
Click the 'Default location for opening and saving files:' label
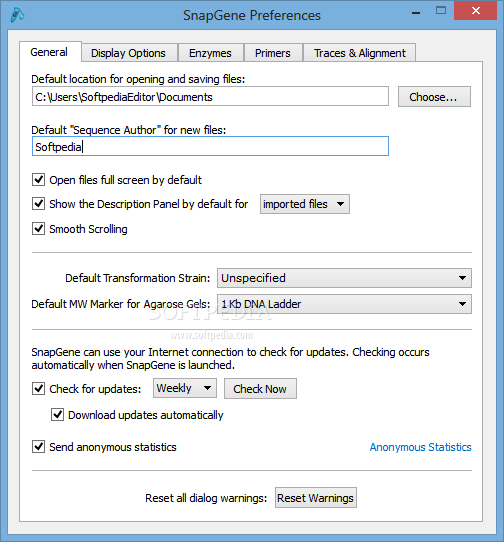[x=138, y=79]
